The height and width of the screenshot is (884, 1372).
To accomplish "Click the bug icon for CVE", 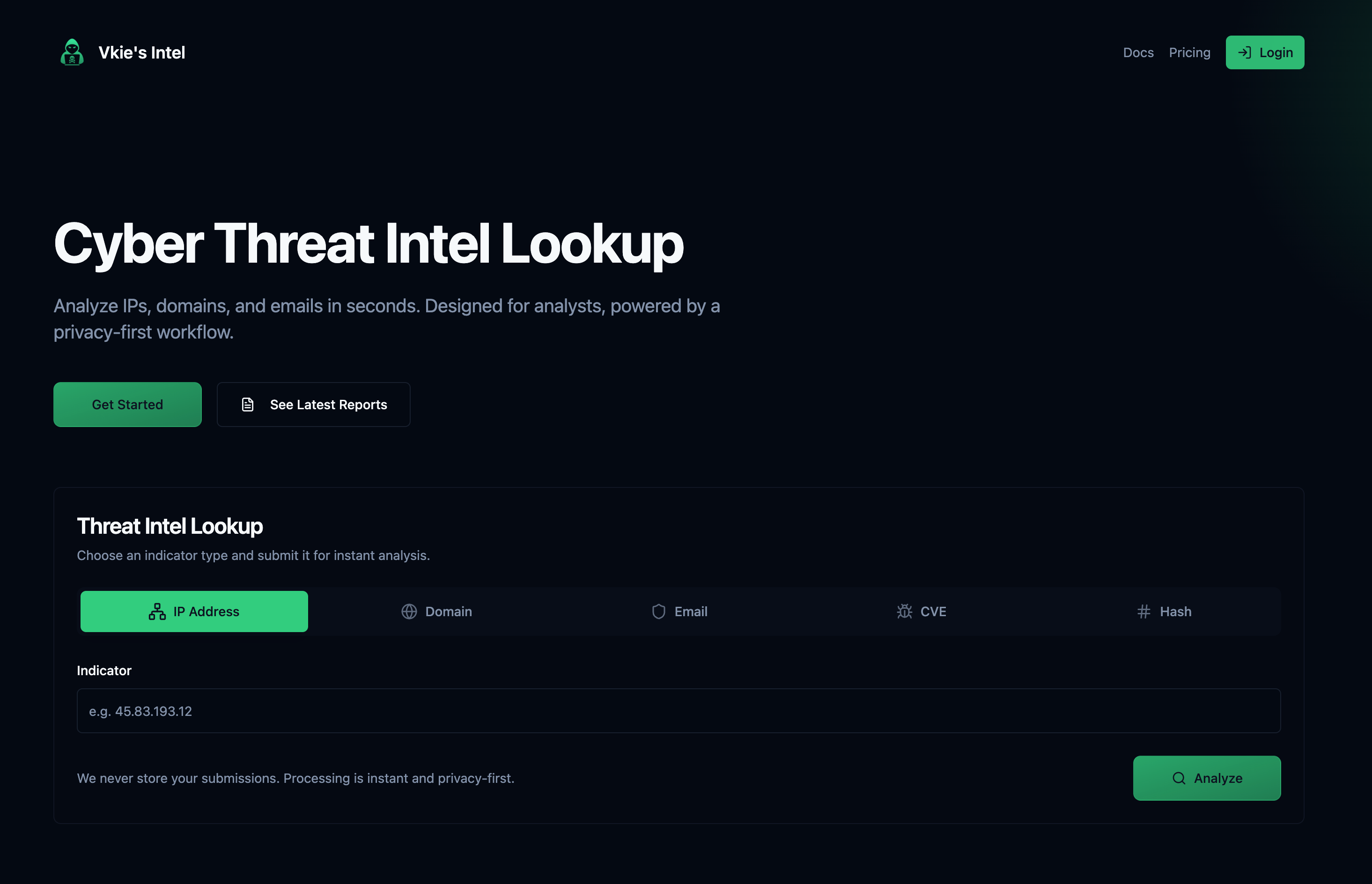I will click(904, 612).
